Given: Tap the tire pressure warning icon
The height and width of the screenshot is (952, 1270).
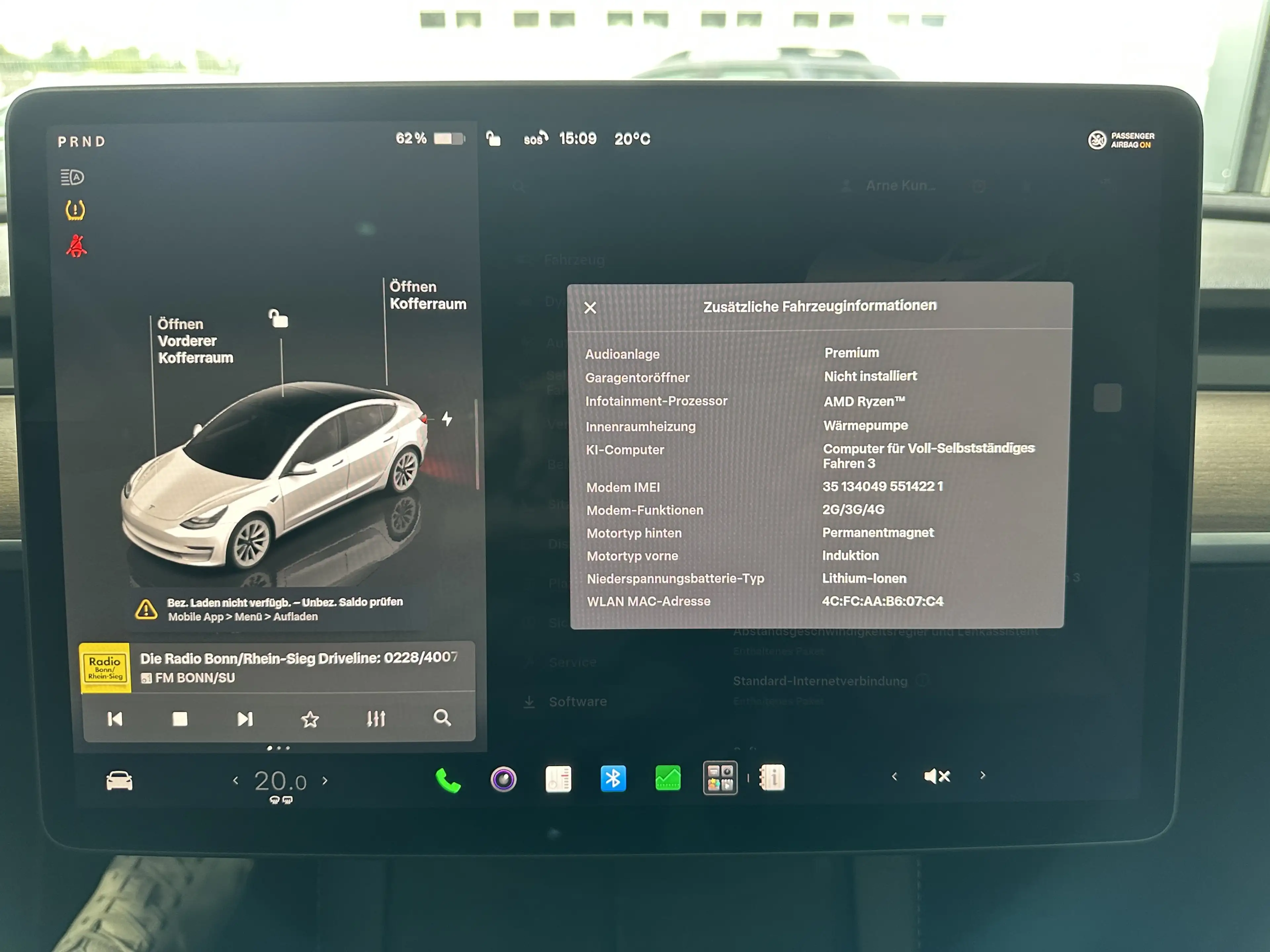Looking at the screenshot, I should (75, 210).
